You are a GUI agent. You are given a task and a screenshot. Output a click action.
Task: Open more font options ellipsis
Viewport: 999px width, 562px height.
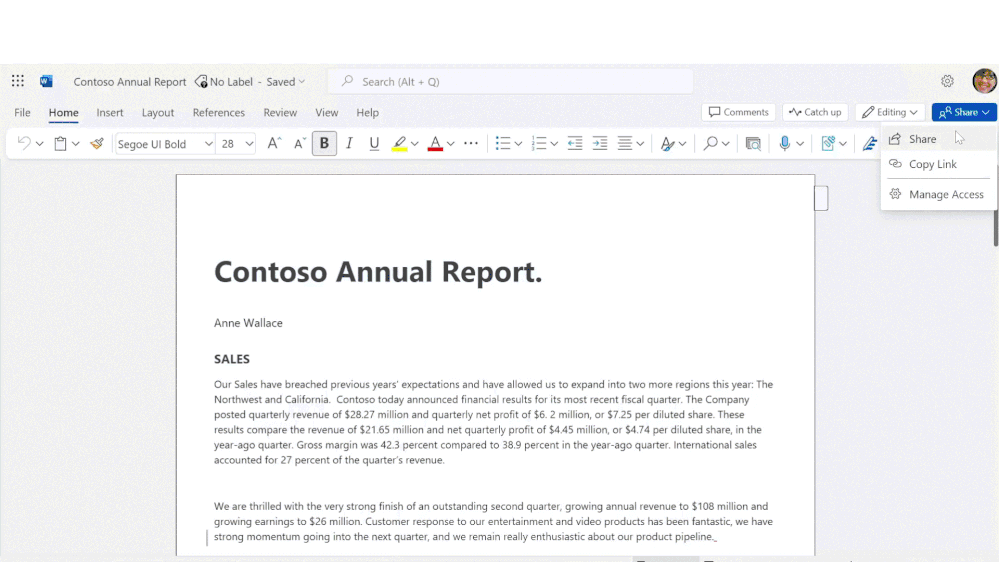click(471, 143)
